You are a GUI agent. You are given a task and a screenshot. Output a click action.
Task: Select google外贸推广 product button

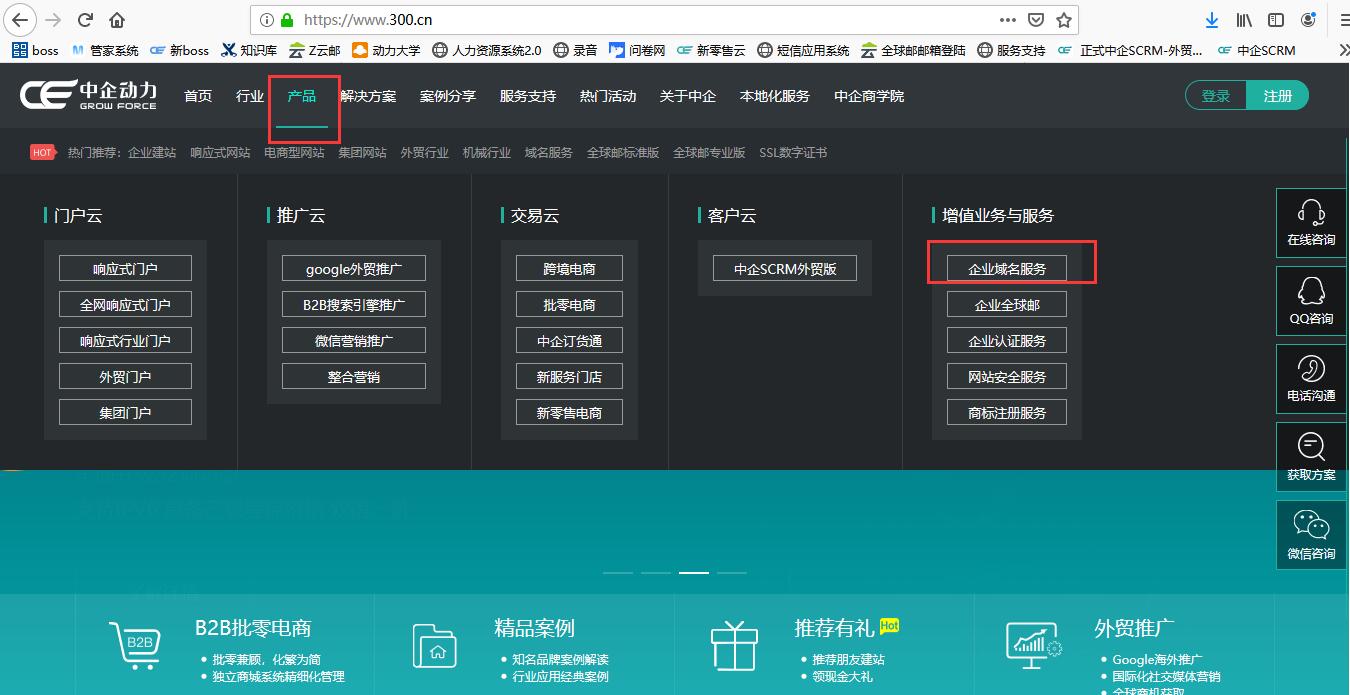coord(354,268)
